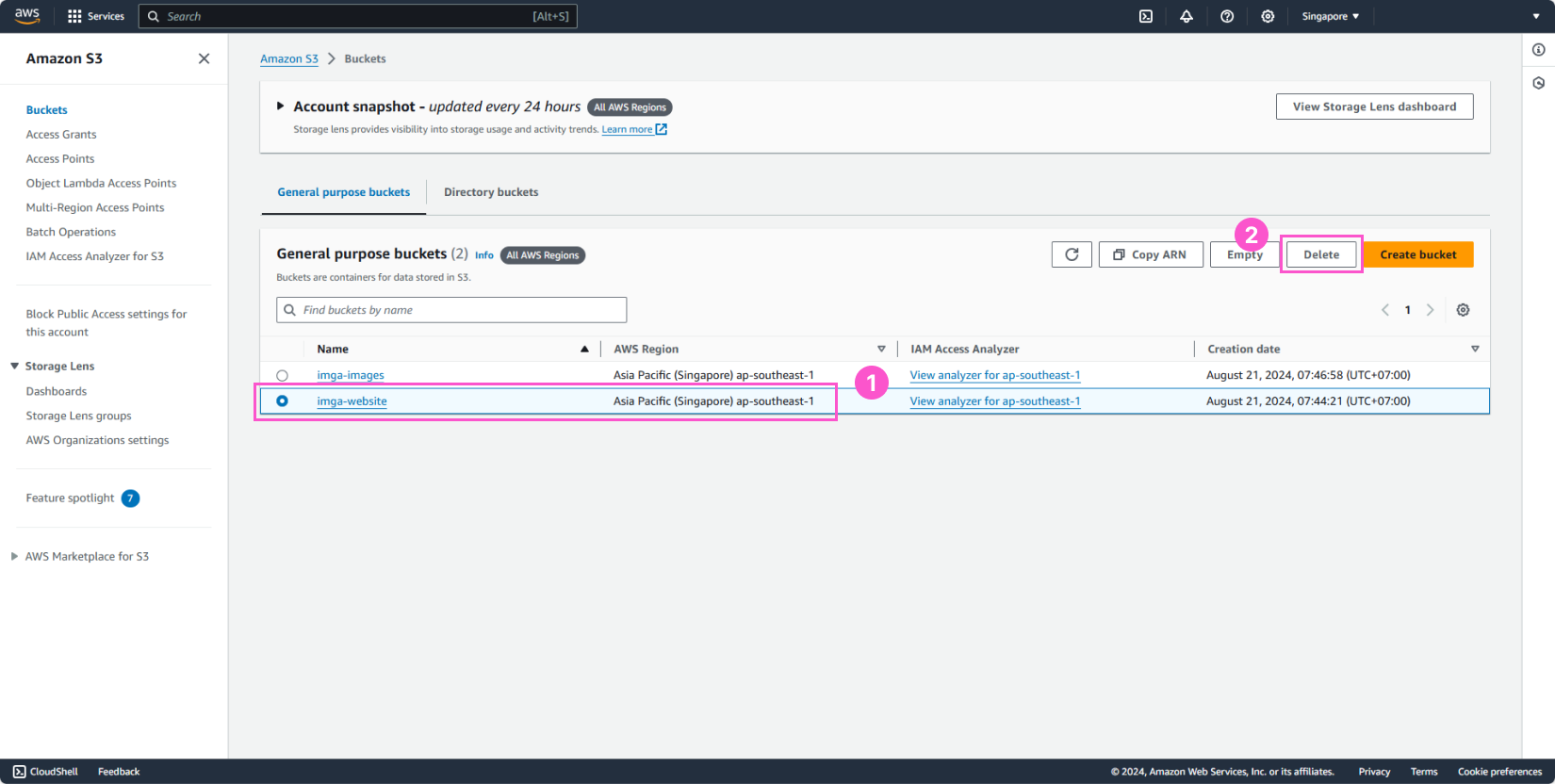Screen dimensions: 1555x784
Task: Open the Services grid menu
Action: click(x=96, y=16)
